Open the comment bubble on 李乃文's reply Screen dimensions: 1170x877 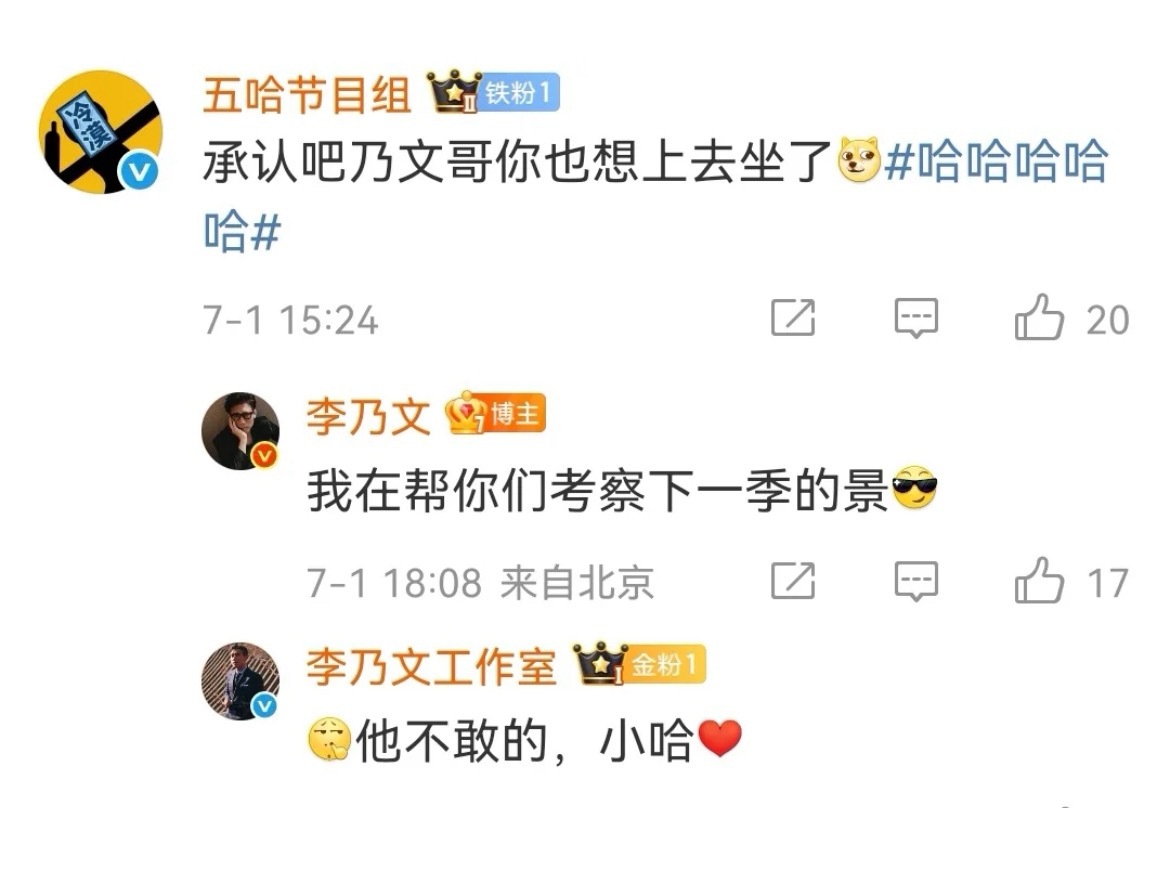point(916,581)
